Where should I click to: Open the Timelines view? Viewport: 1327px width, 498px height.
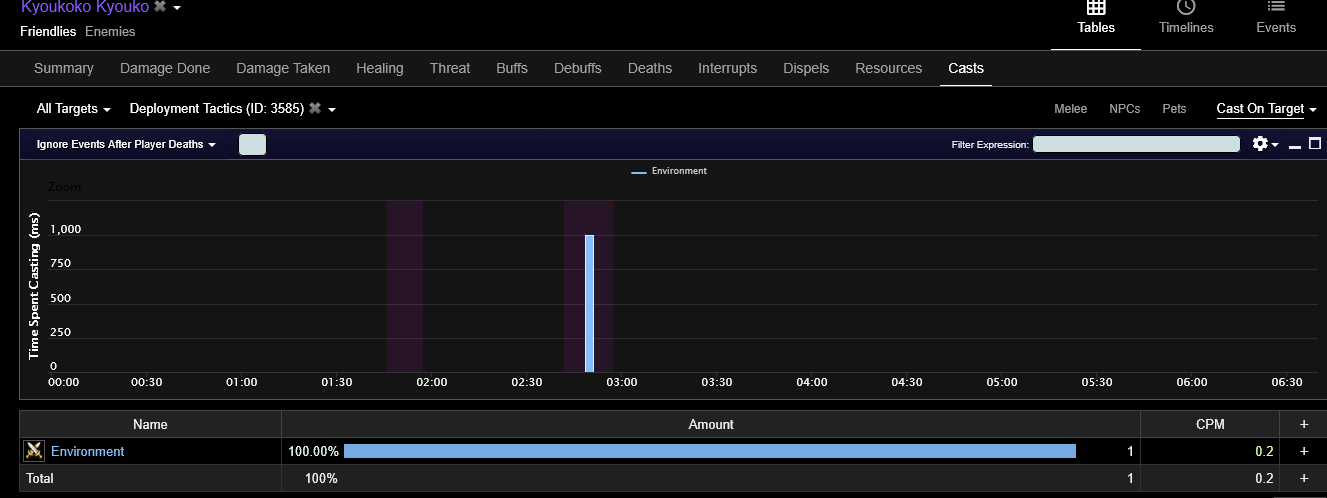[x=1186, y=18]
